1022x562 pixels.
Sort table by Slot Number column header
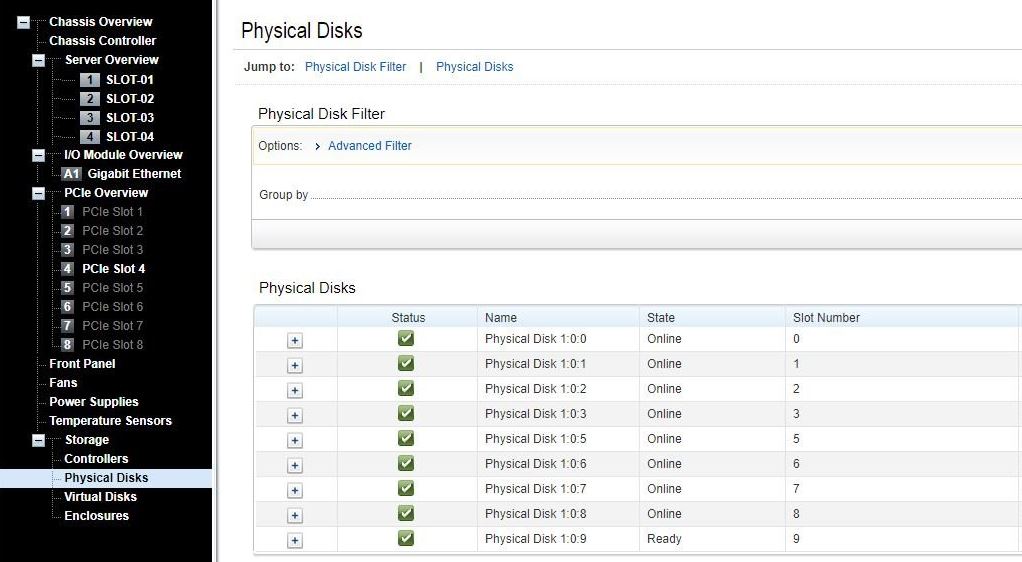pos(826,318)
